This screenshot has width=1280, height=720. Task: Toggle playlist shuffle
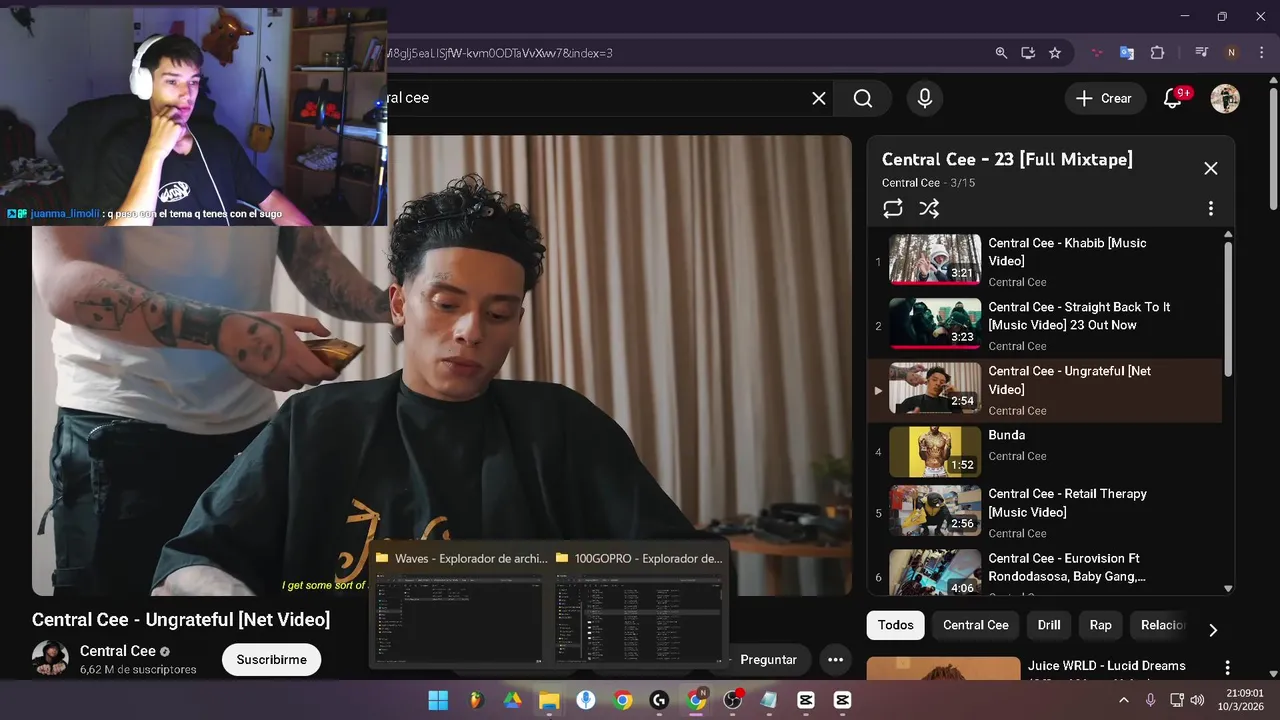click(929, 208)
